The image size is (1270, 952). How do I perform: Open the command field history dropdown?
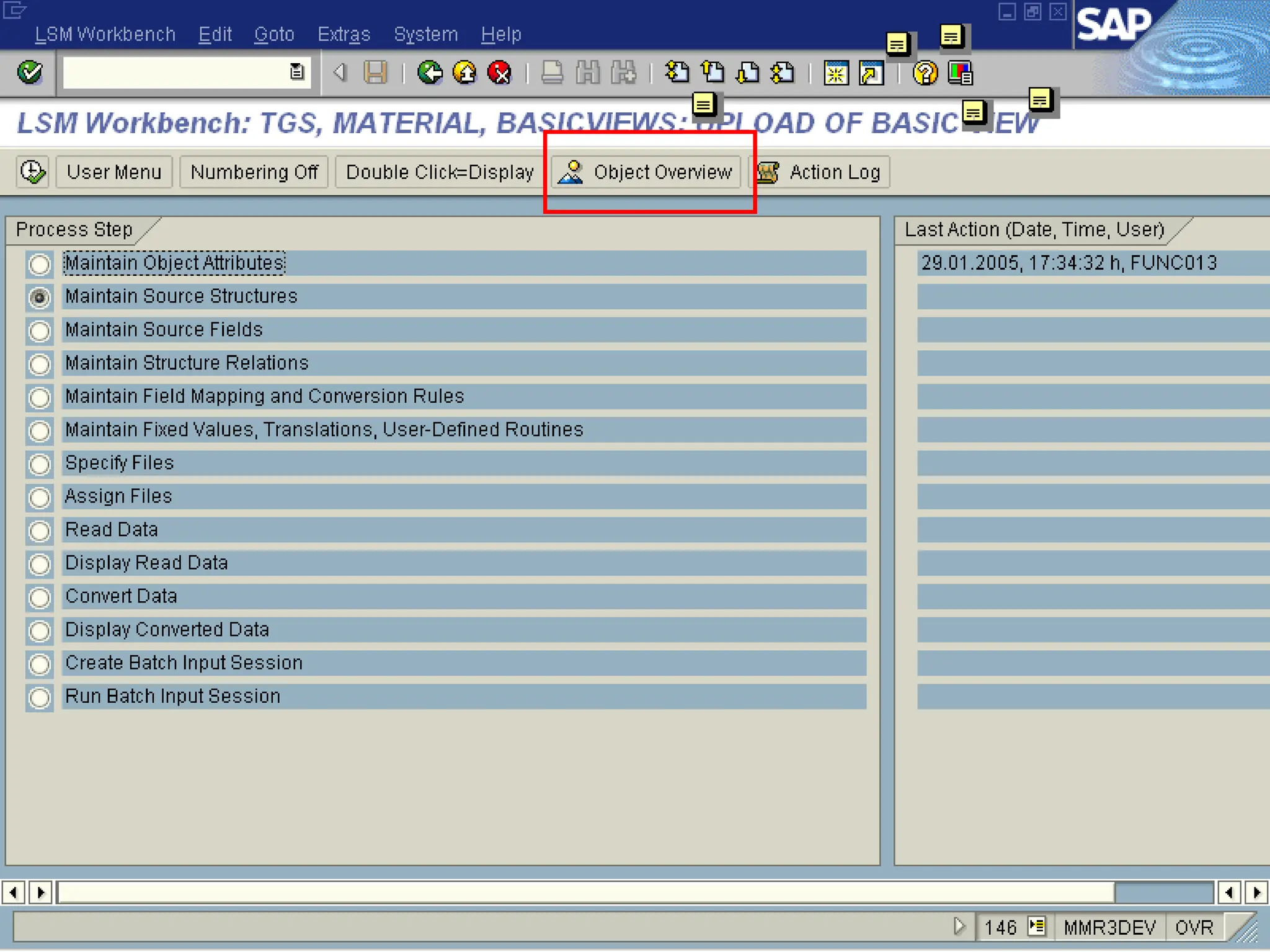[x=297, y=73]
